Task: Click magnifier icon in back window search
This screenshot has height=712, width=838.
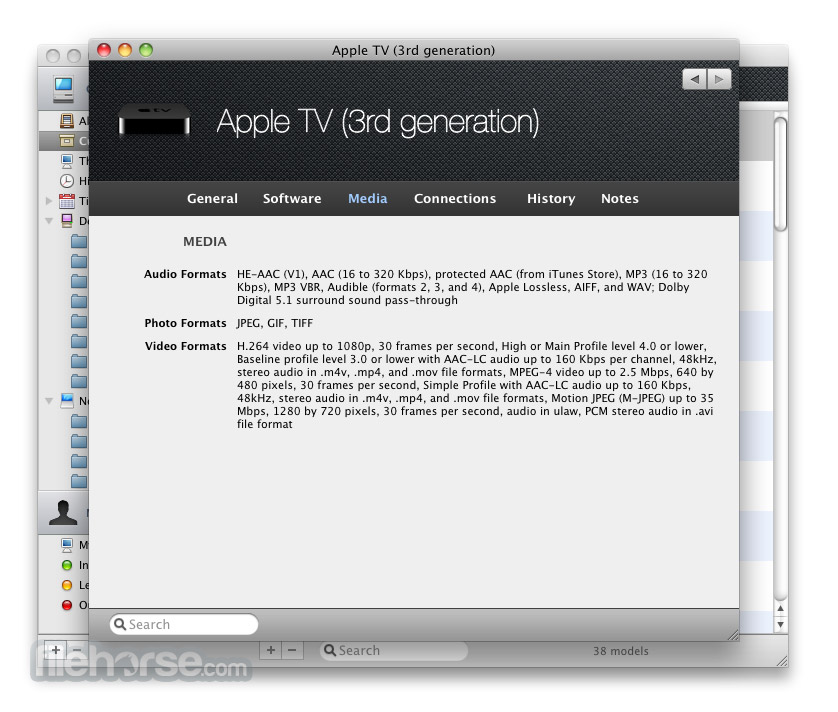Action: point(330,651)
